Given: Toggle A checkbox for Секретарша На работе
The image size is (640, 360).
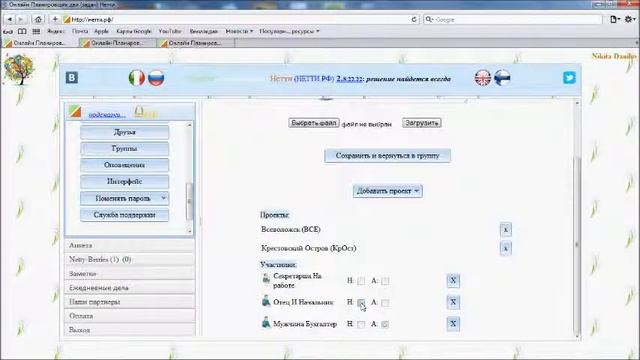Looking at the screenshot, I should tap(385, 281).
